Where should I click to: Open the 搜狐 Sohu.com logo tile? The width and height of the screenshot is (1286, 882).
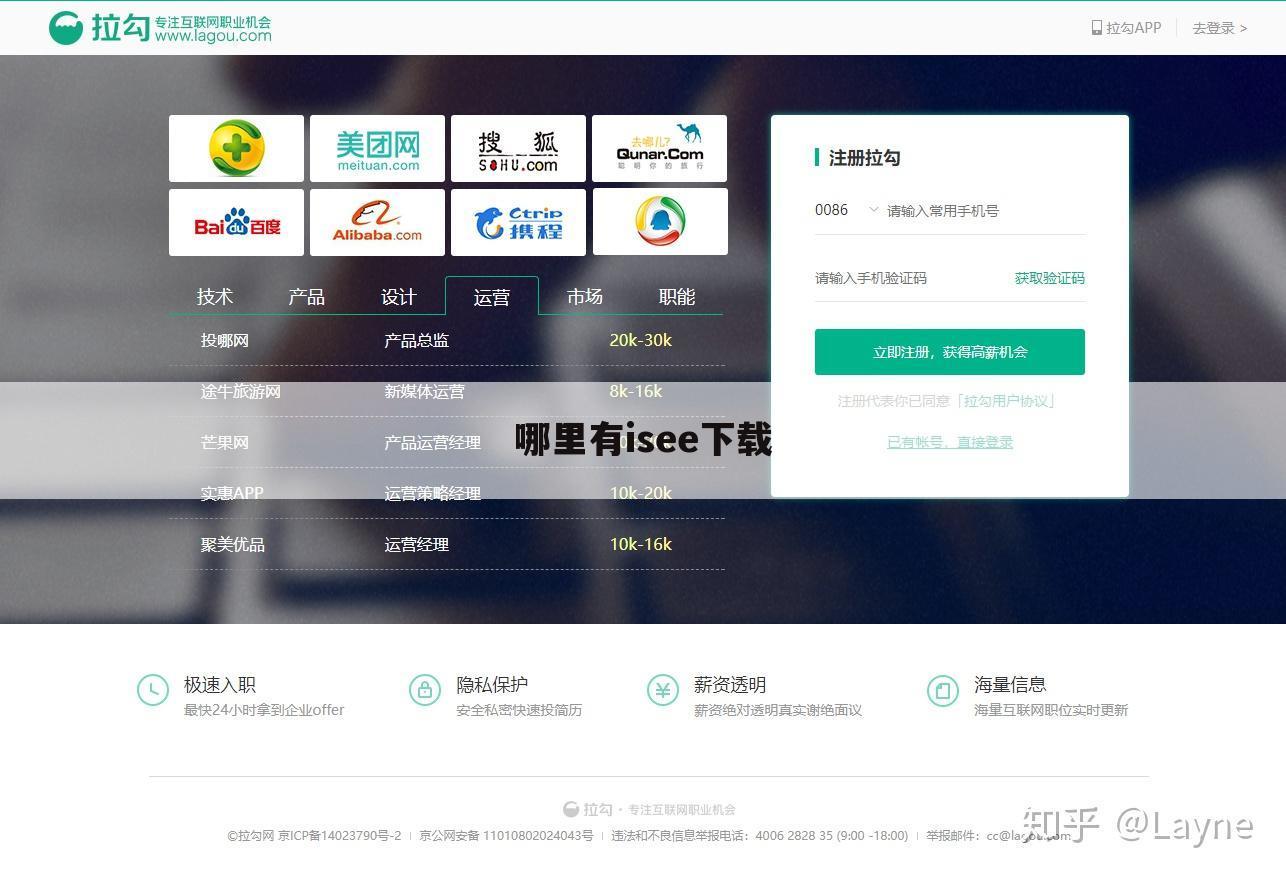coord(518,148)
